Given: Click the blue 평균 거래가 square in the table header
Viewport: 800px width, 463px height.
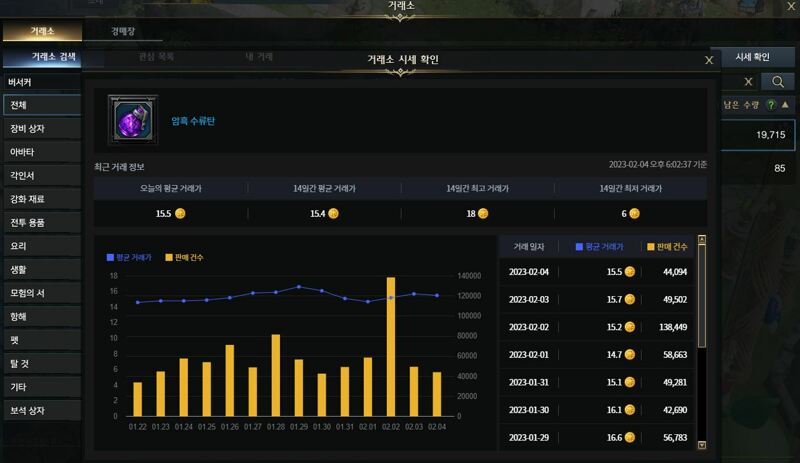Looking at the screenshot, I should pyautogui.click(x=579, y=247).
